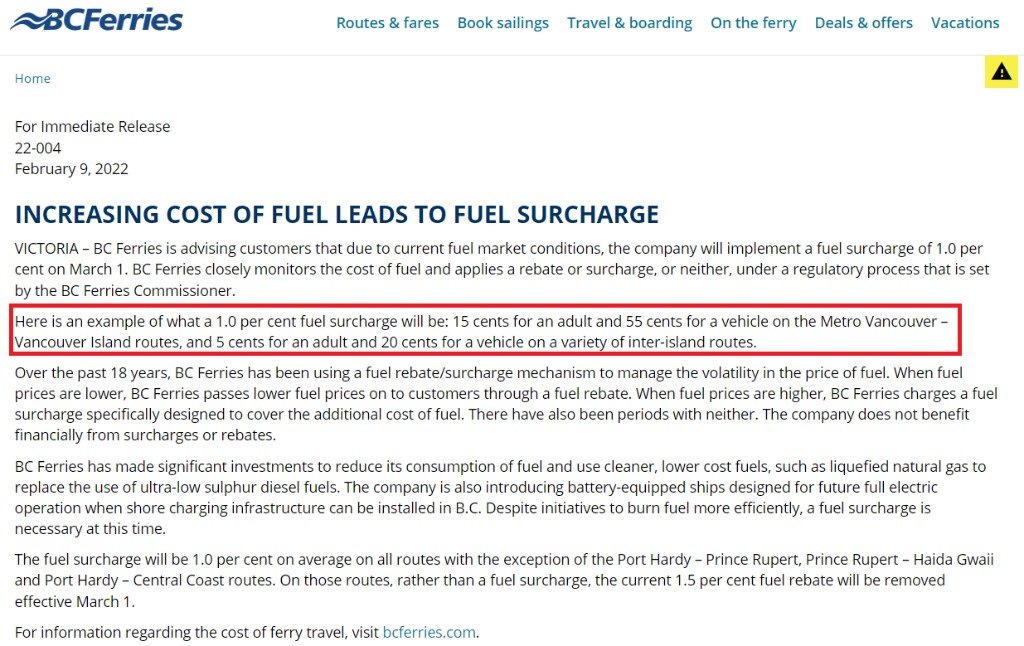
Task: Select Vacations in the top navigation
Action: pyautogui.click(x=965, y=23)
